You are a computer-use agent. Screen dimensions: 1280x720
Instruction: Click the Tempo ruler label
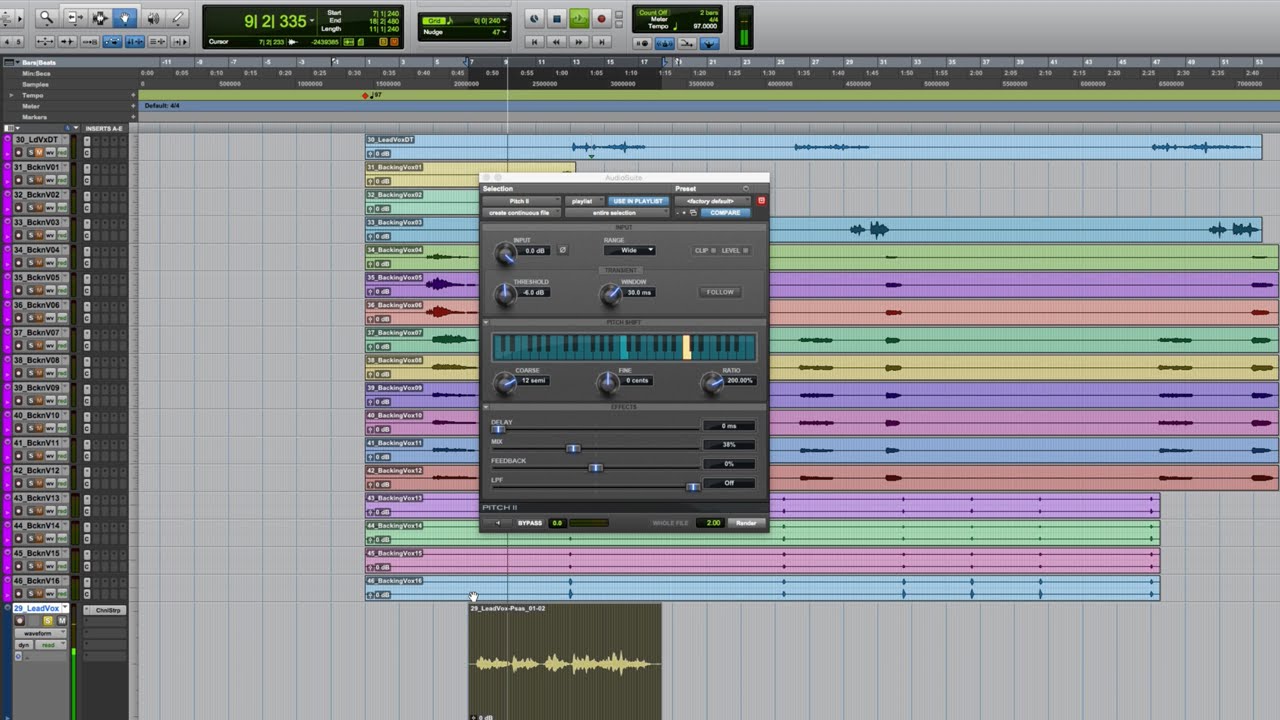[x=35, y=95]
